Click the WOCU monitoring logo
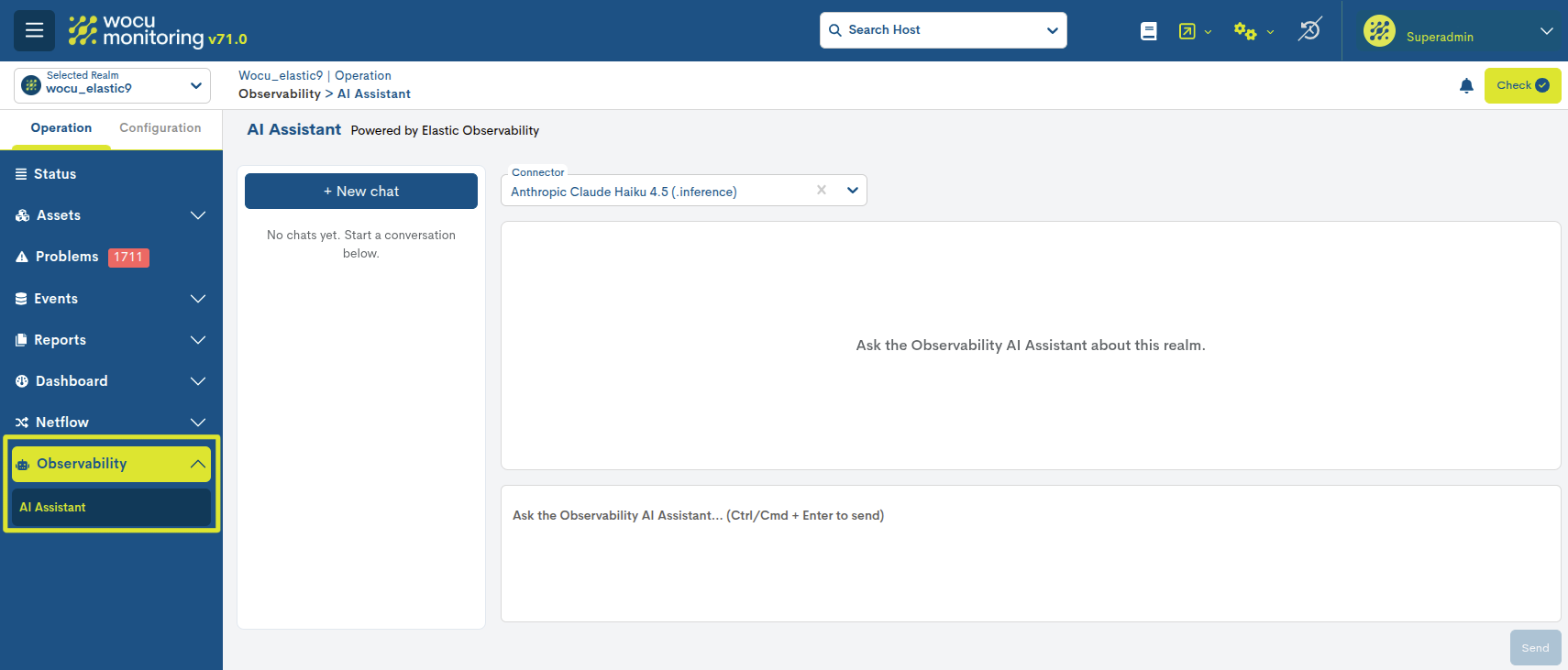Image resolution: width=1568 pixels, height=670 pixels. (136, 30)
